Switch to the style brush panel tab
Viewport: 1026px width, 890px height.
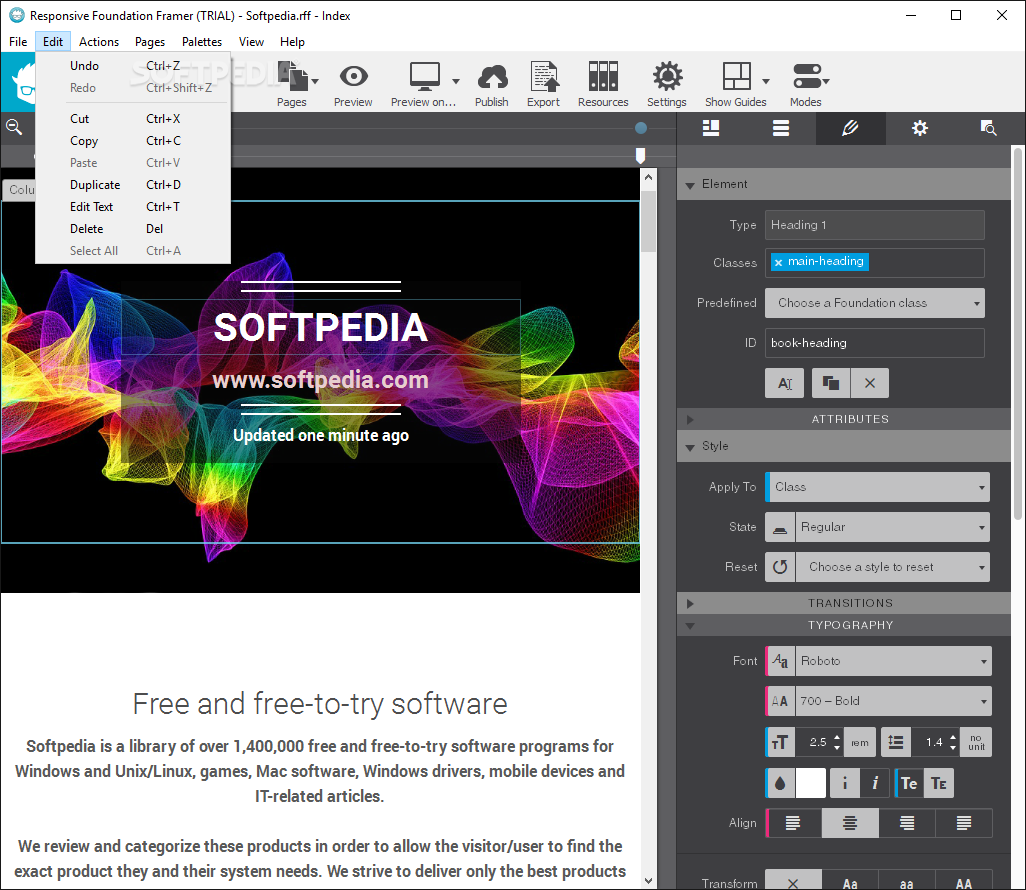click(x=850, y=128)
